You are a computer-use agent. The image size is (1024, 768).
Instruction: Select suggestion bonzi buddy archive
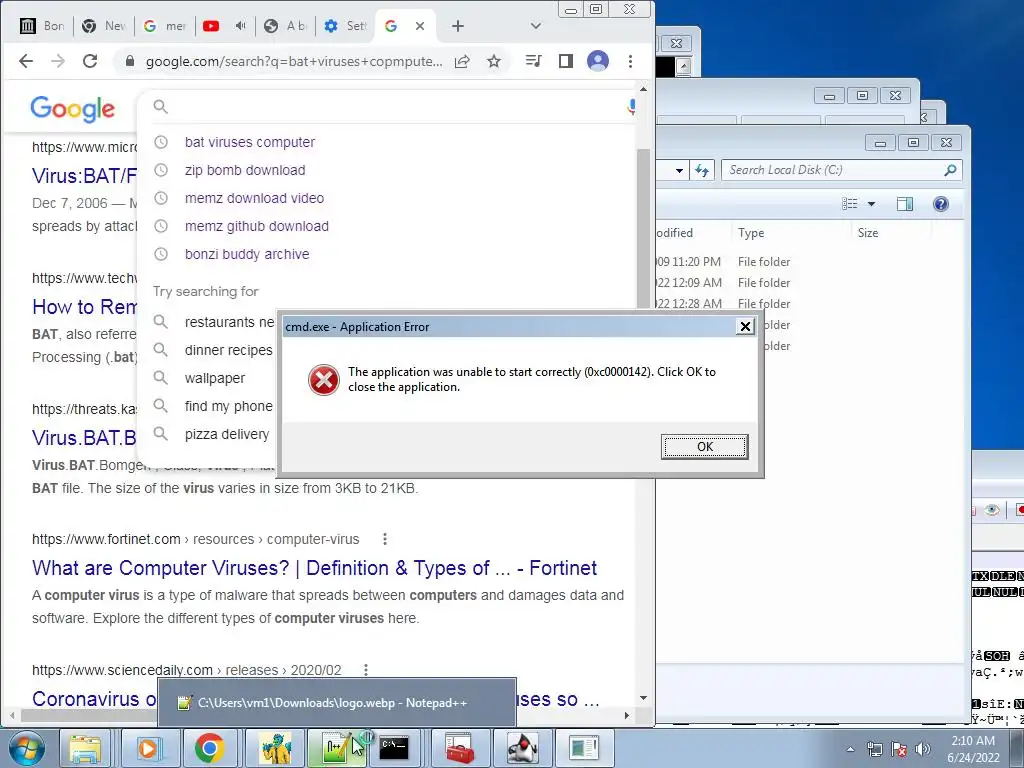(247, 255)
